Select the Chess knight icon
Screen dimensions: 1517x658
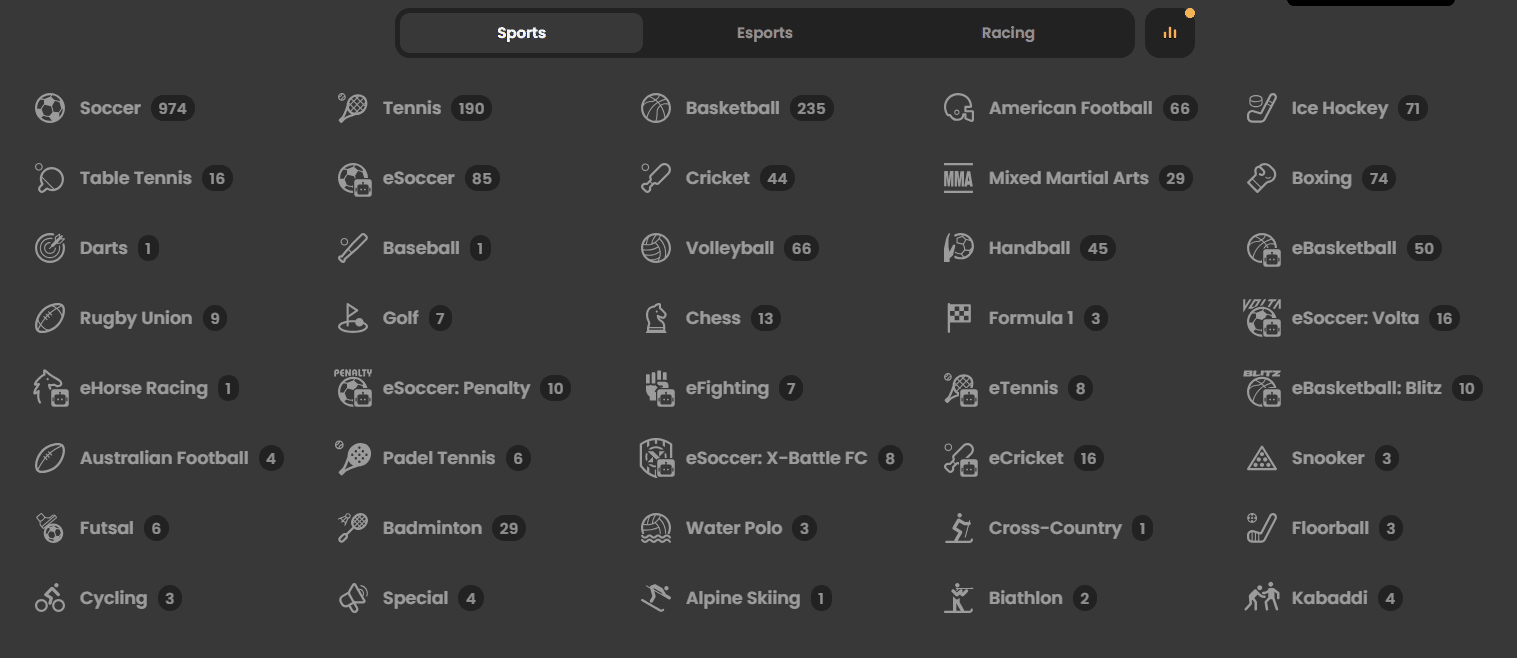point(656,317)
